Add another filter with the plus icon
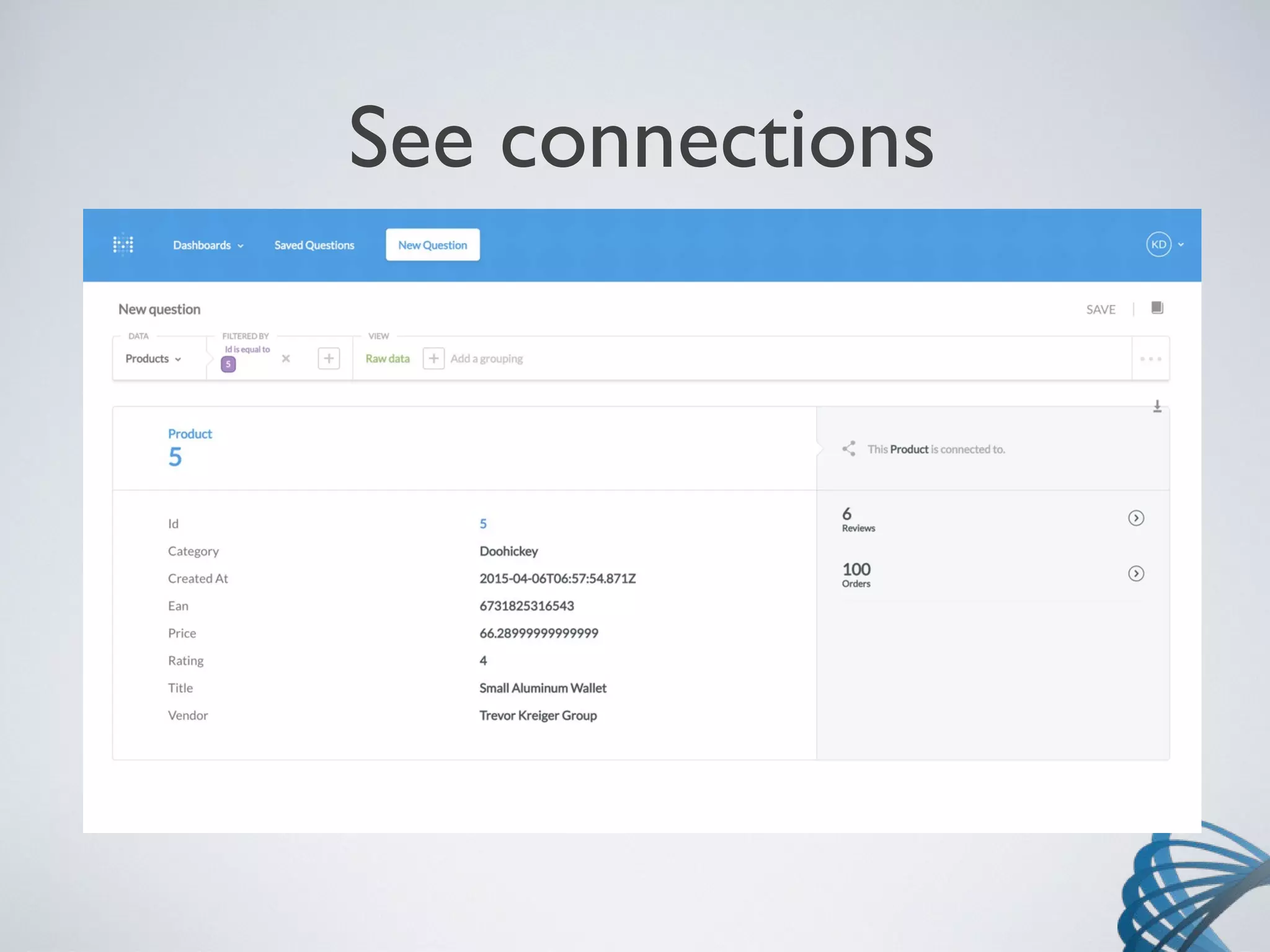 (329, 358)
